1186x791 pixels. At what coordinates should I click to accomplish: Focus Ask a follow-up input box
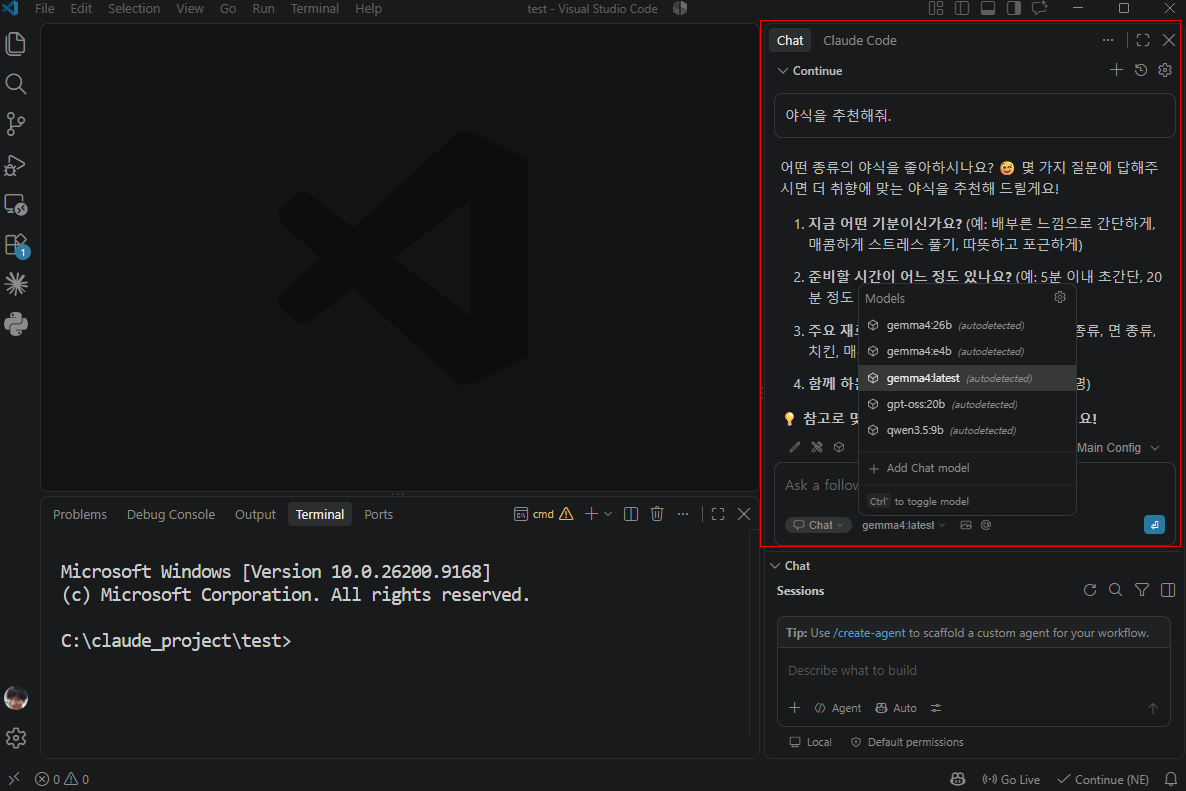(x=821, y=485)
